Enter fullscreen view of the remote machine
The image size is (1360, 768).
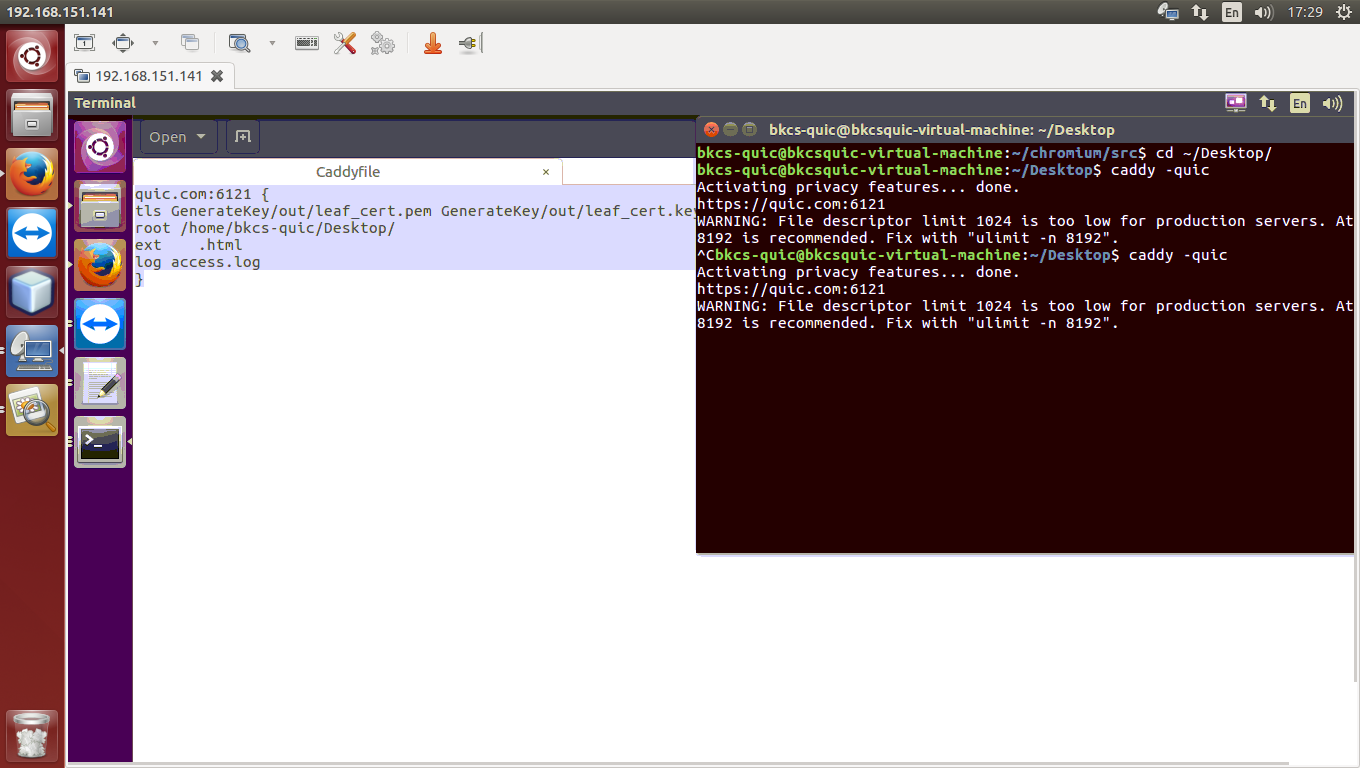coord(124,43)
